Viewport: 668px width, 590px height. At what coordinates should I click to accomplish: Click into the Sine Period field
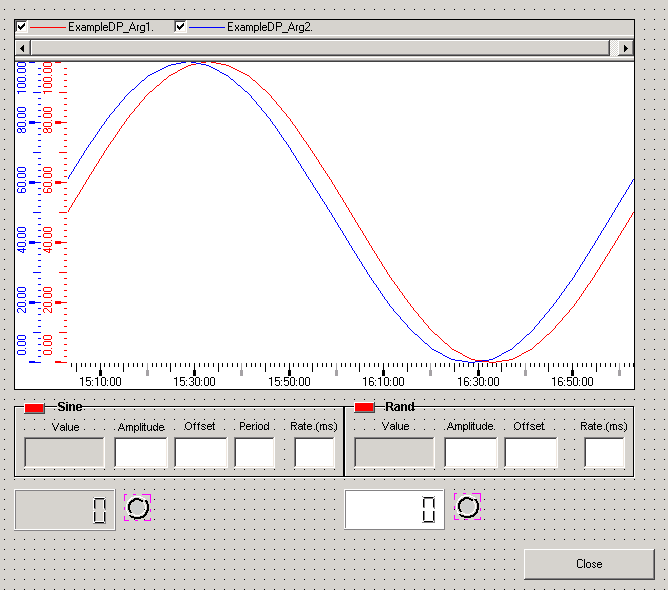click(x=255, y=452)
